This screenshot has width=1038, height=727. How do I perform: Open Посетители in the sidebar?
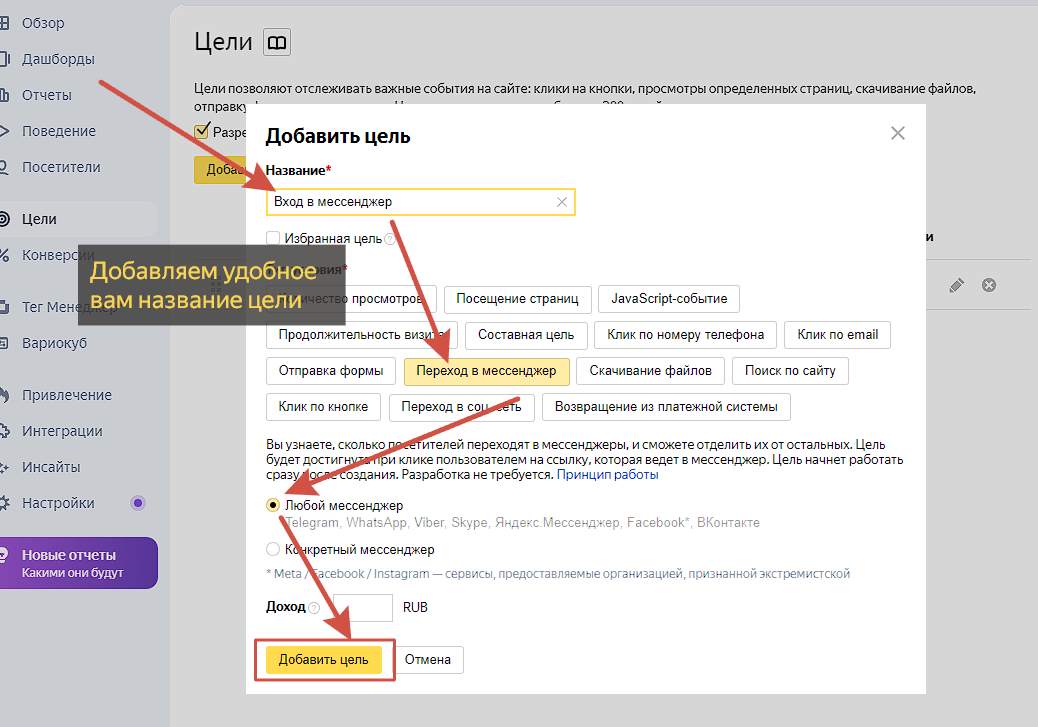click(x=61, y=168)
